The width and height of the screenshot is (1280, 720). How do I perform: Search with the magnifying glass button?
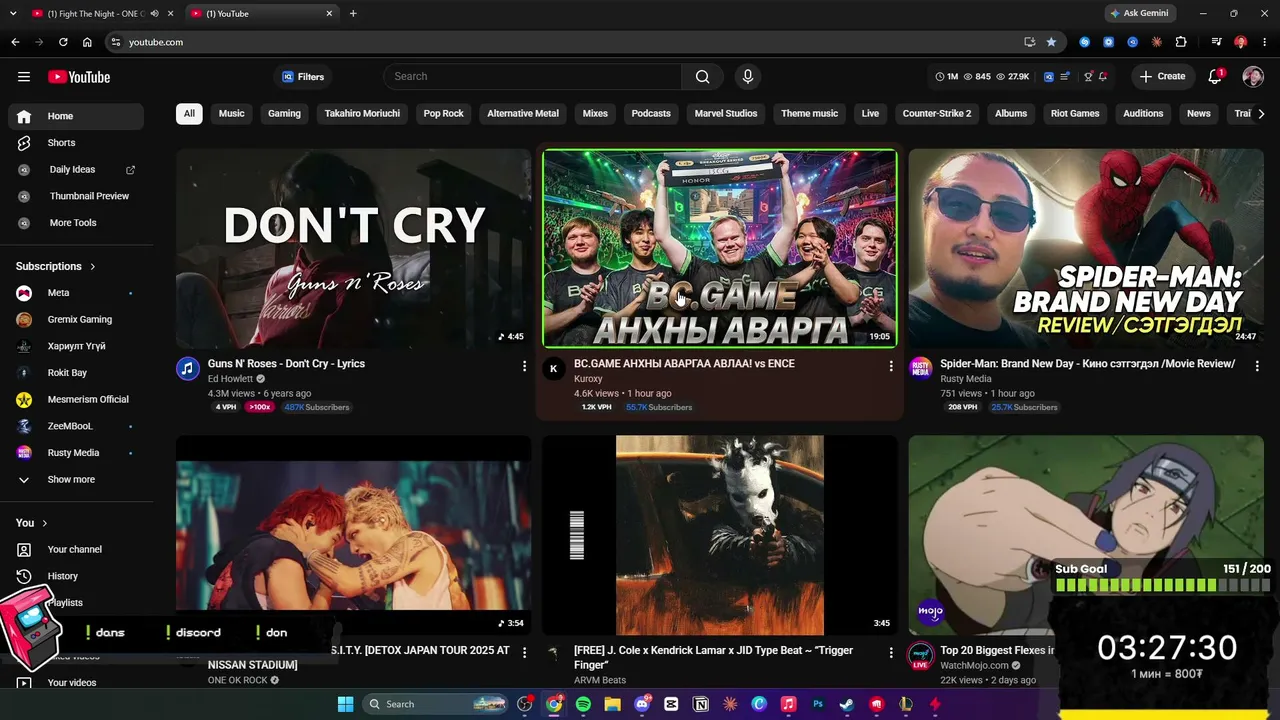click(x=702, y=77)
